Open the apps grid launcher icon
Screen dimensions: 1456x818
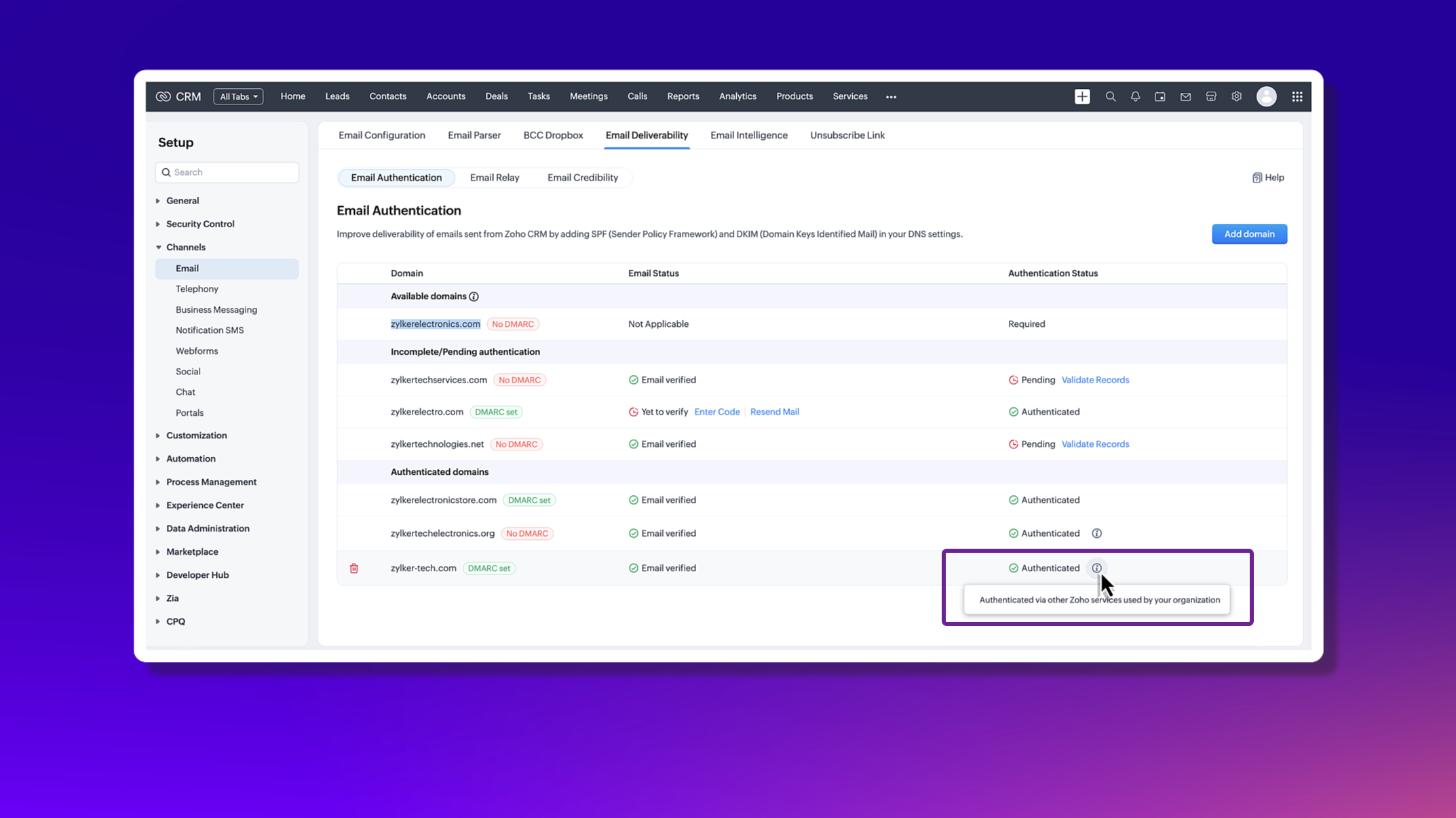point(1297,96)
